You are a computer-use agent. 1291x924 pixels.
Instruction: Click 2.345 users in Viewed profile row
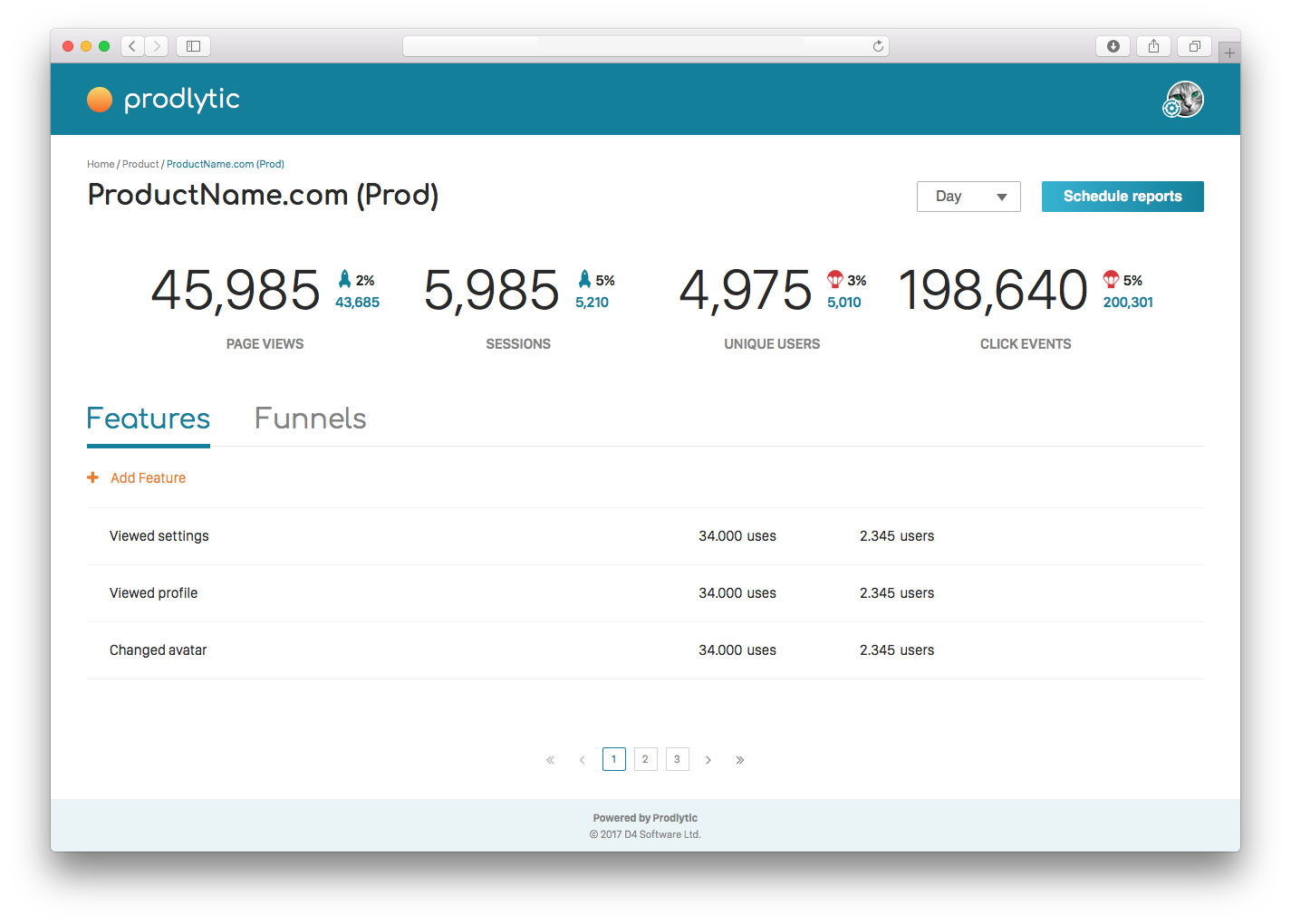[x=897, y=593]
